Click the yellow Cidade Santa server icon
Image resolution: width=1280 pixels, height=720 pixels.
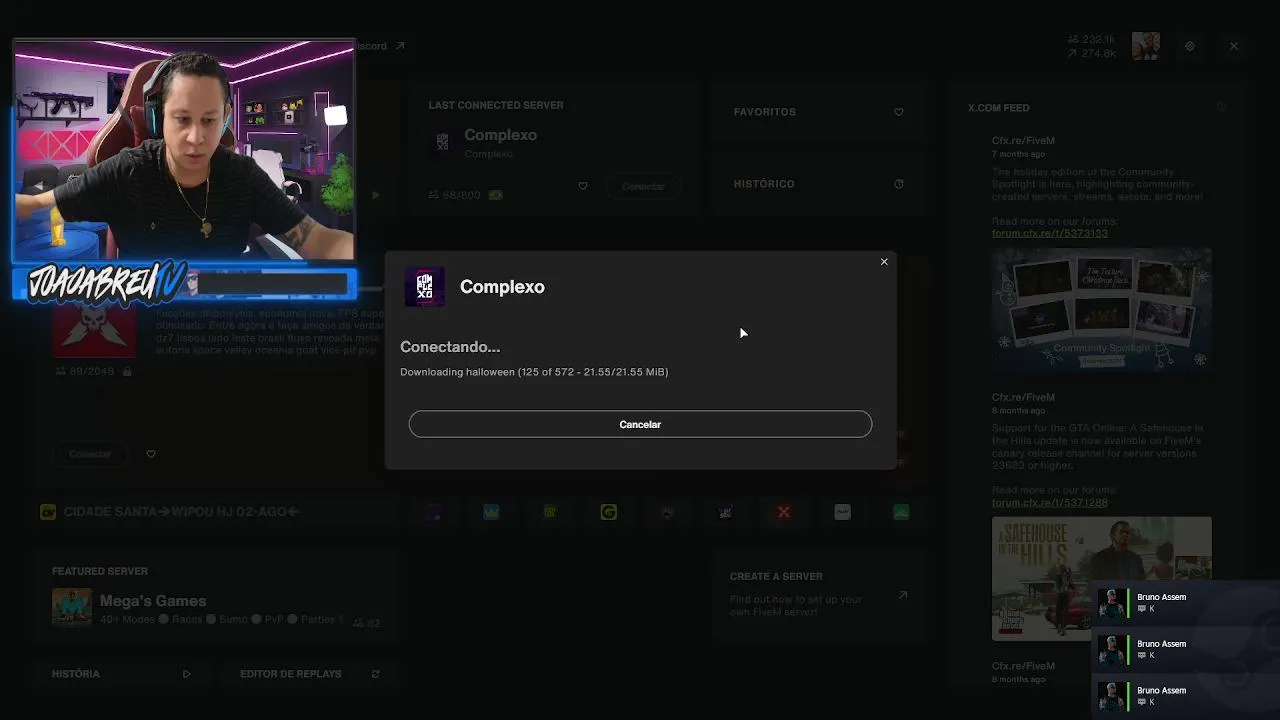pyautogui.click(x=47, y=512)
